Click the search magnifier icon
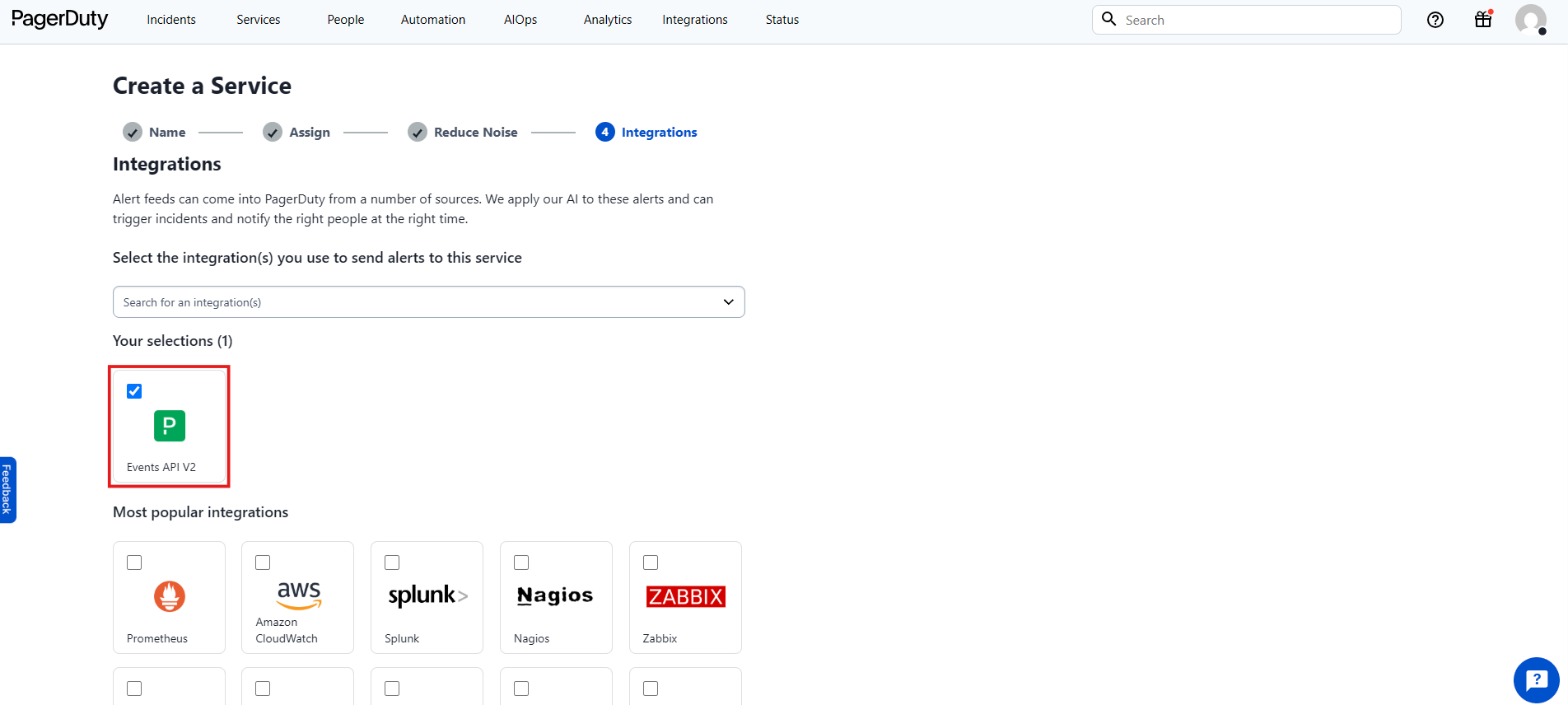The image size is (1568, 705). pyautogui.click(x=1108, y=19)
